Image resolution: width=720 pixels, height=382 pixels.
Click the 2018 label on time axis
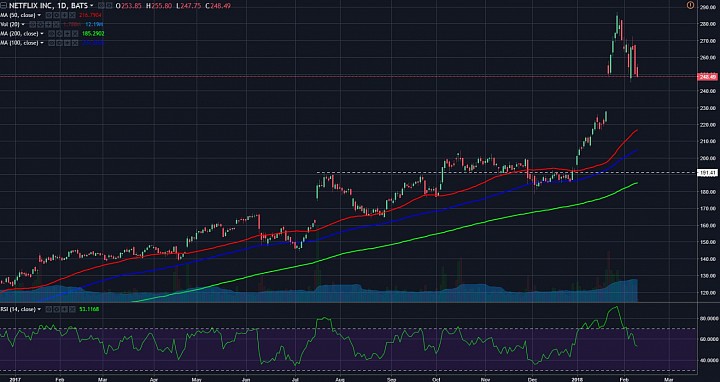[578, 379]
